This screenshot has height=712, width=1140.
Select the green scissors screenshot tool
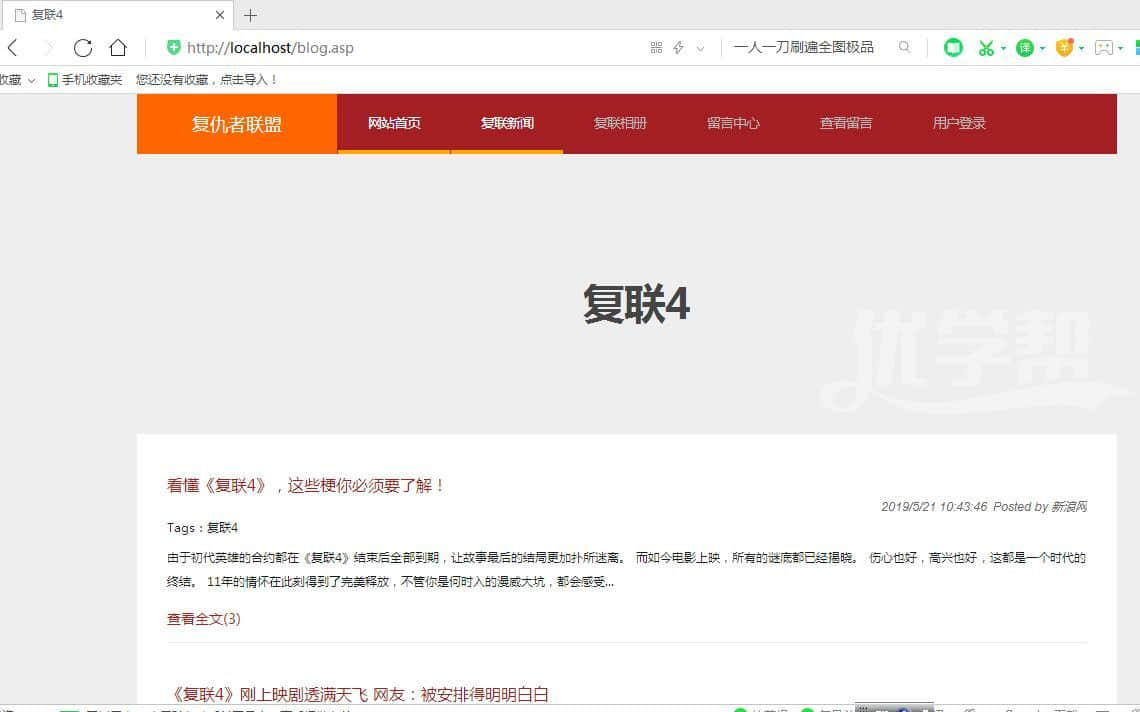tap(986, 48)
